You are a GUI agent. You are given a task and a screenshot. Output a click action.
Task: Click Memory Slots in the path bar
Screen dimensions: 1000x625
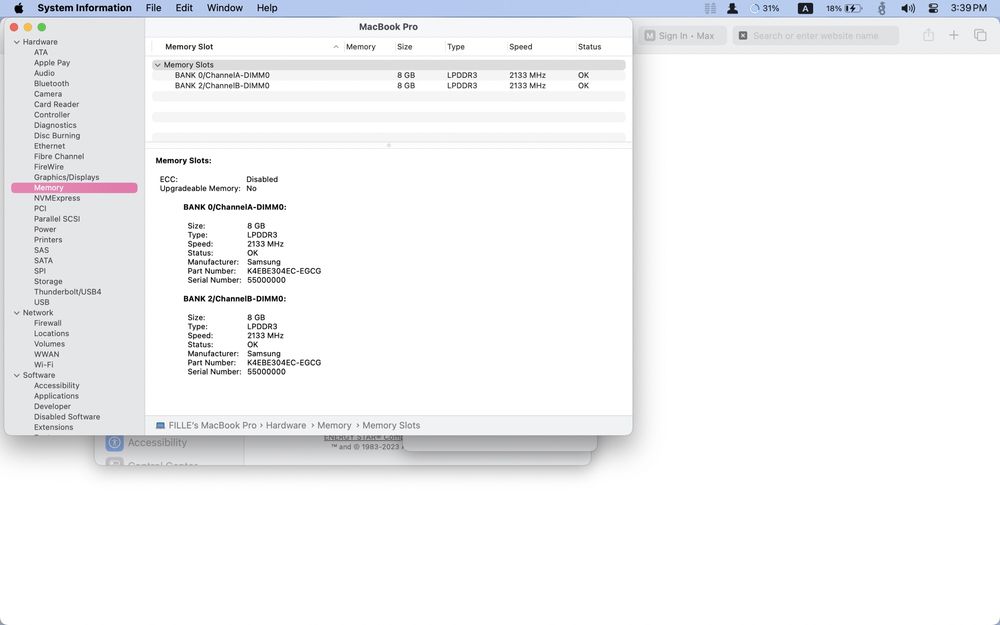(391, 425)
